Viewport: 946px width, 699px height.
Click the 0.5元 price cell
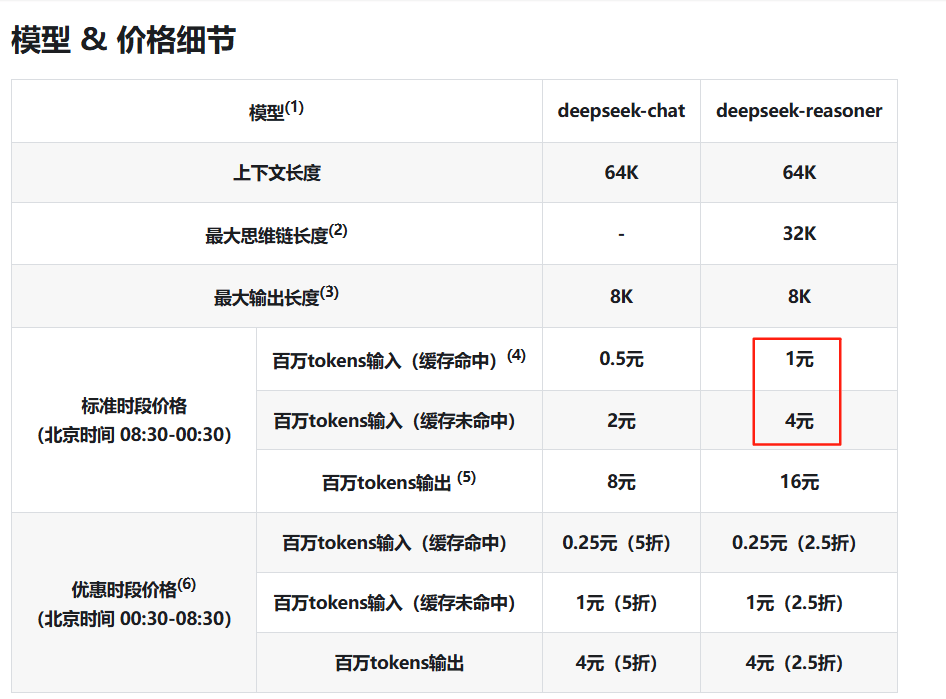[x=621, y=359]
